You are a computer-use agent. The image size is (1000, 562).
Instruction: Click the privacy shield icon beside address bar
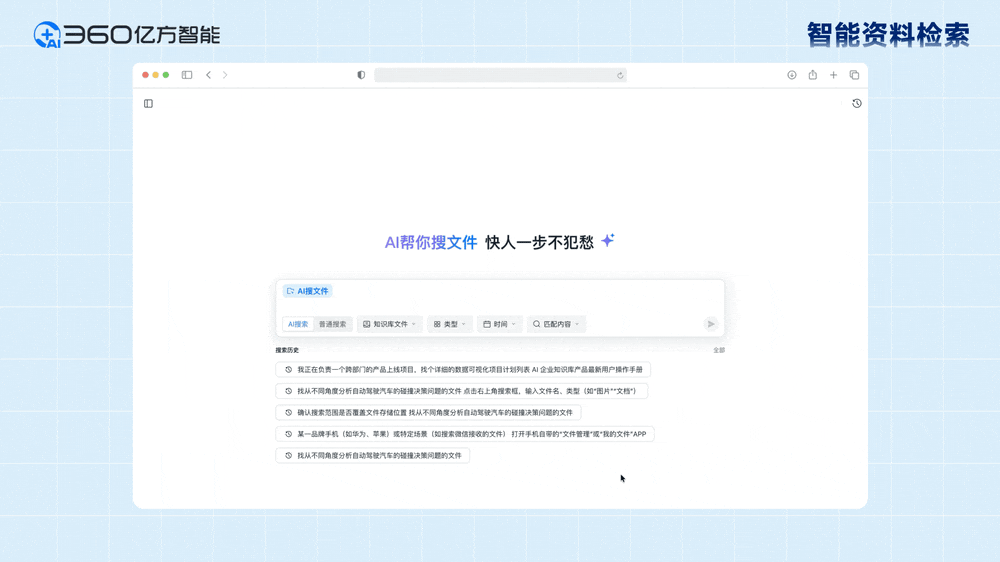click(361, 75)
